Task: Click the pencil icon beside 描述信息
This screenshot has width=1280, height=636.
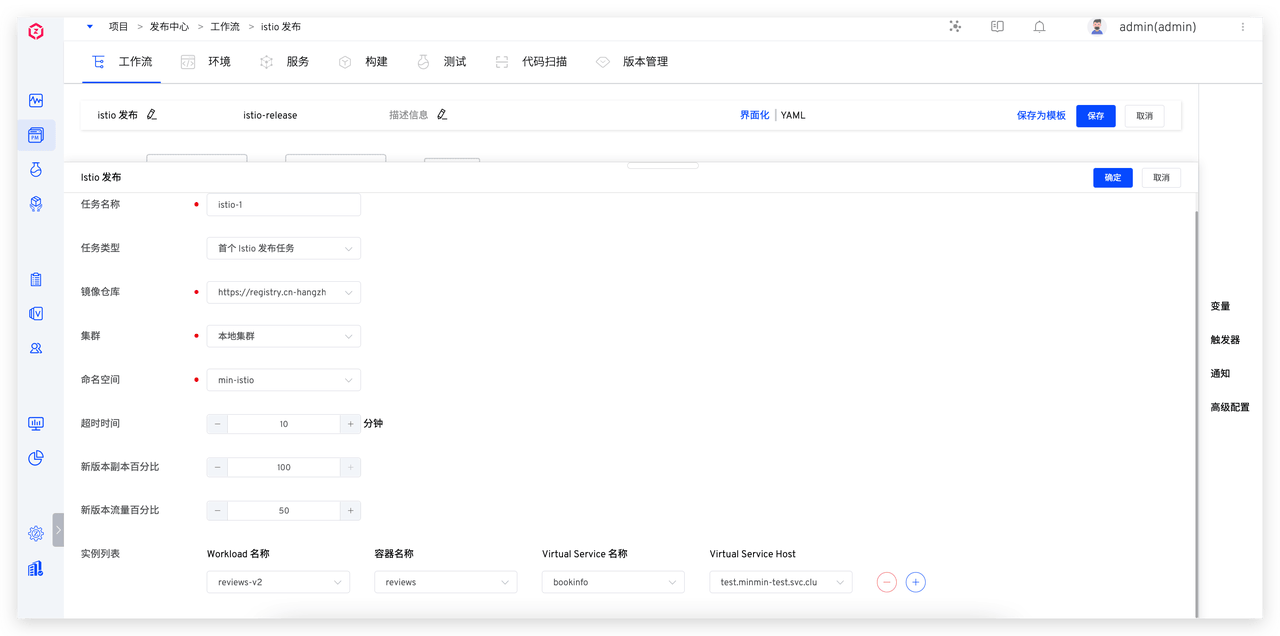Action: [442, 115]
